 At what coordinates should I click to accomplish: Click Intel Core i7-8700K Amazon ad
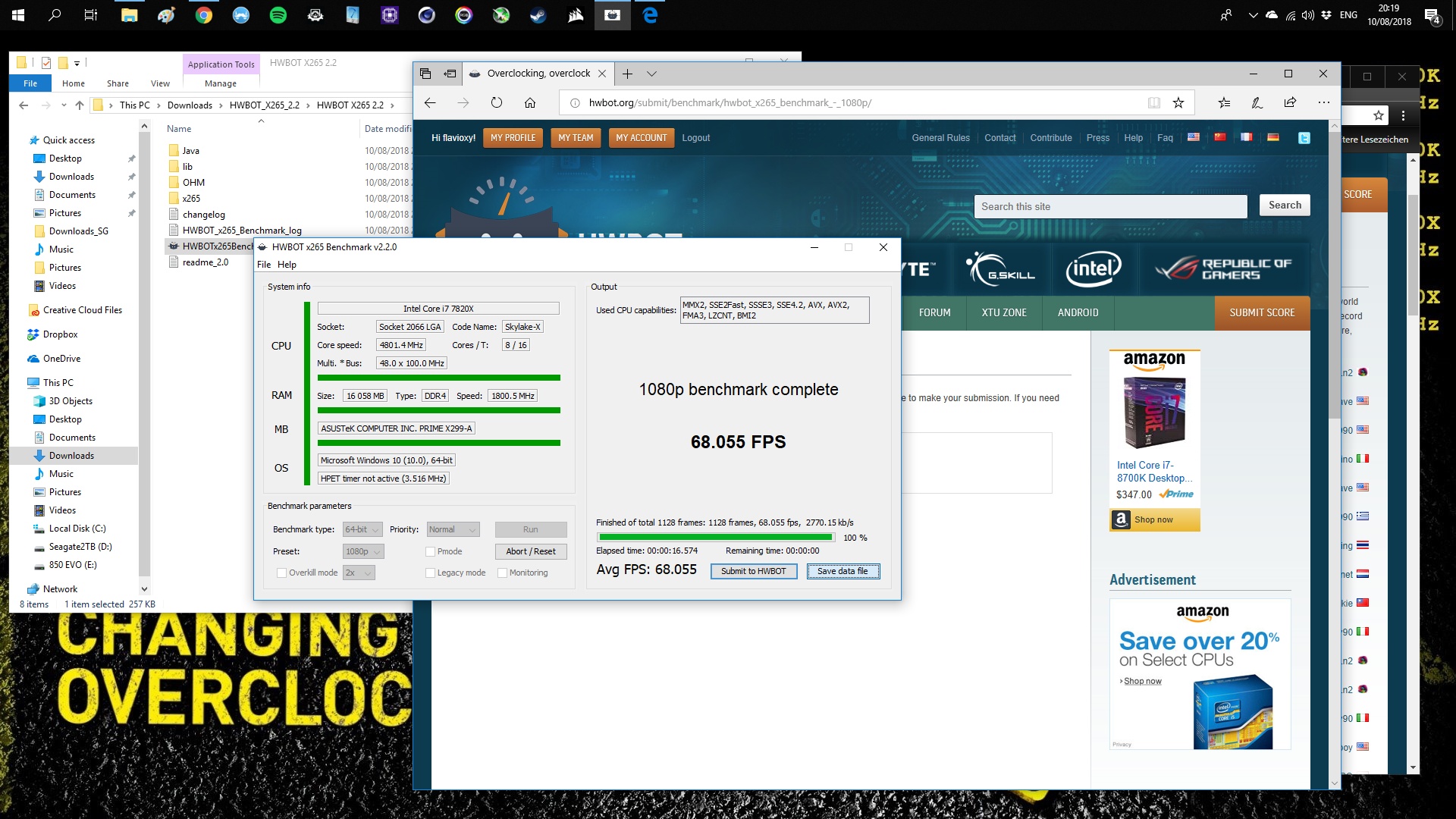point(1154,440)
